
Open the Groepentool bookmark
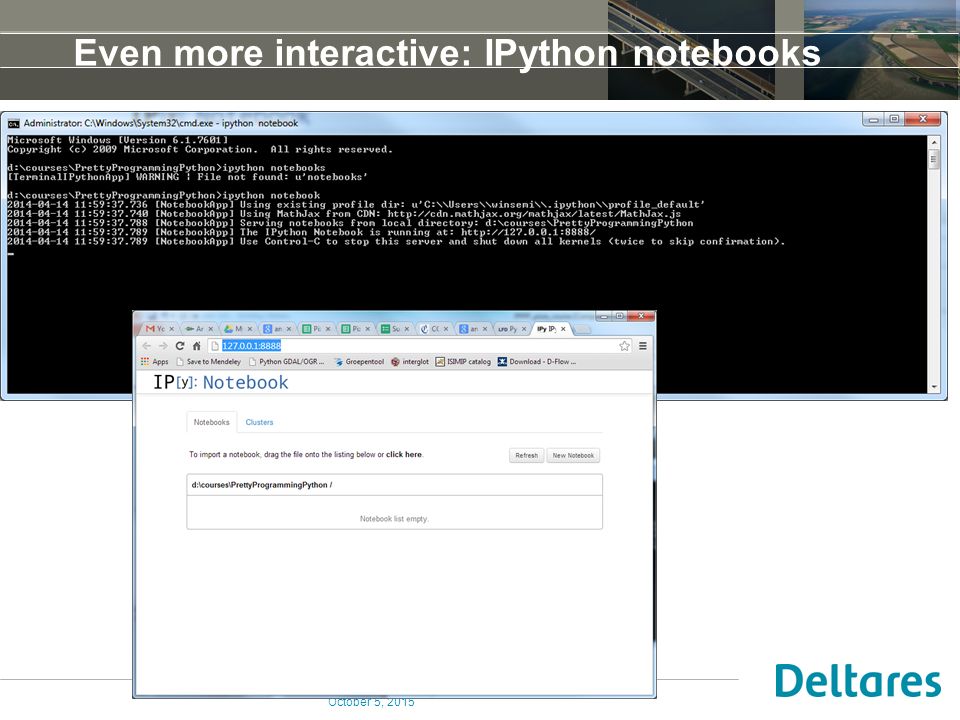pyautogui.click(x=359, y=362)
